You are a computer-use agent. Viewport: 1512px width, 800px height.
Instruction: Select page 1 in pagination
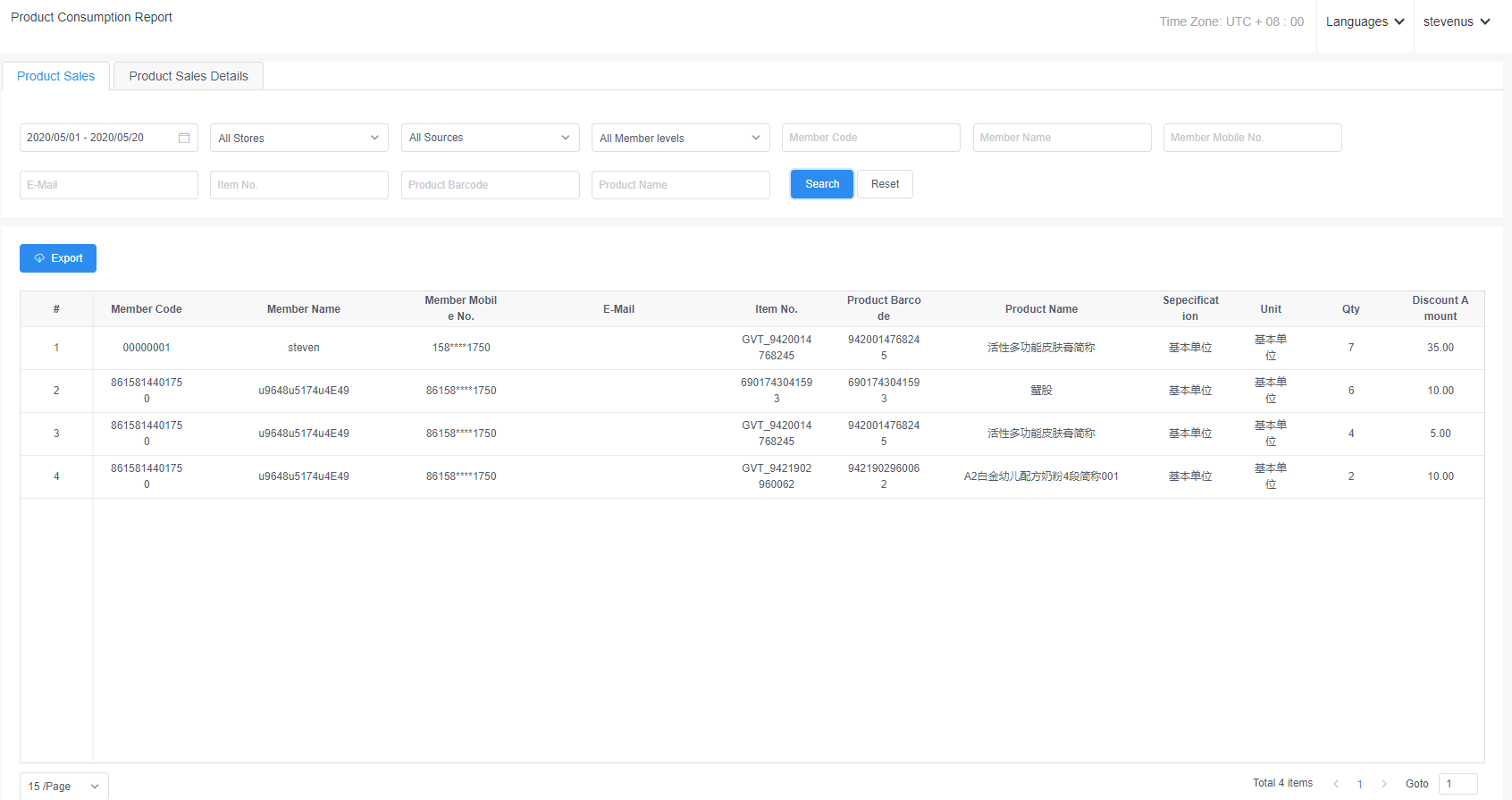click(x=1360, y=784)
